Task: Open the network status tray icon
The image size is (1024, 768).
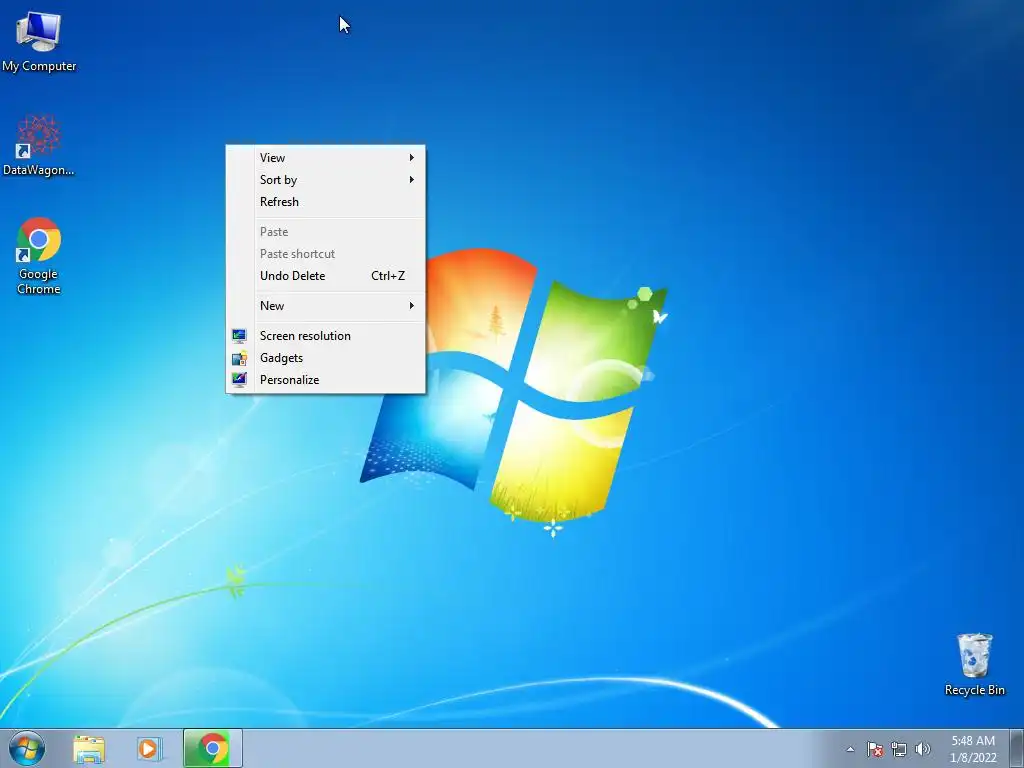Action: click(x=899, y=749)
